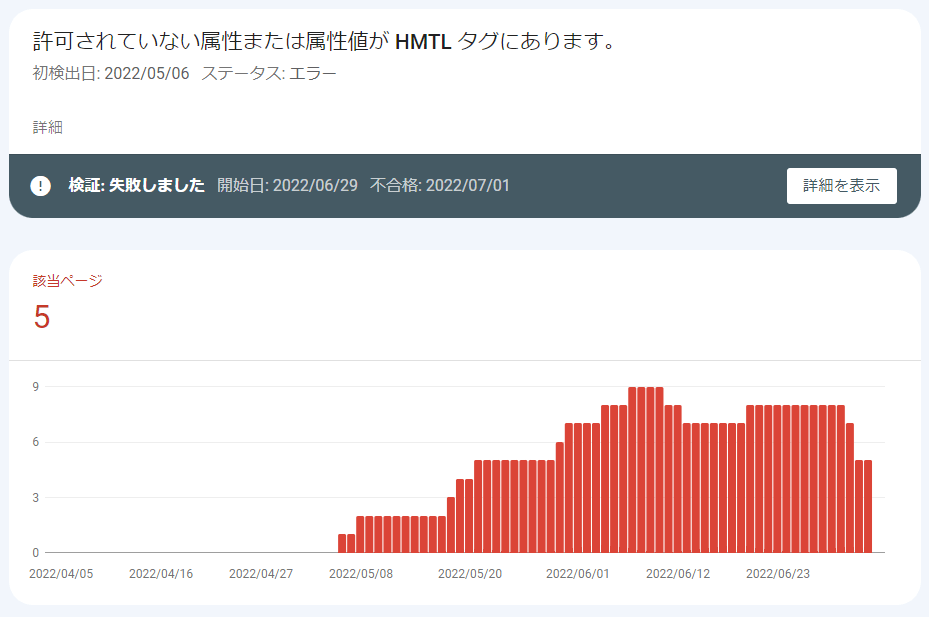Click the 2022/04/05 x-axis date label

[x=61, y=575]
